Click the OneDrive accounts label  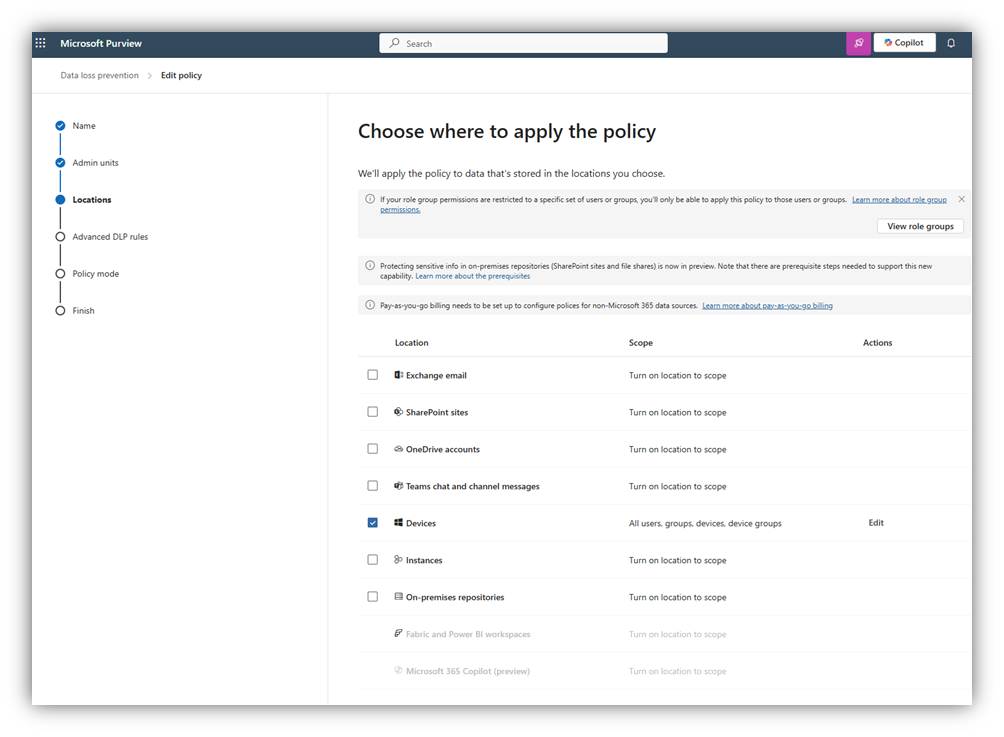442,449
